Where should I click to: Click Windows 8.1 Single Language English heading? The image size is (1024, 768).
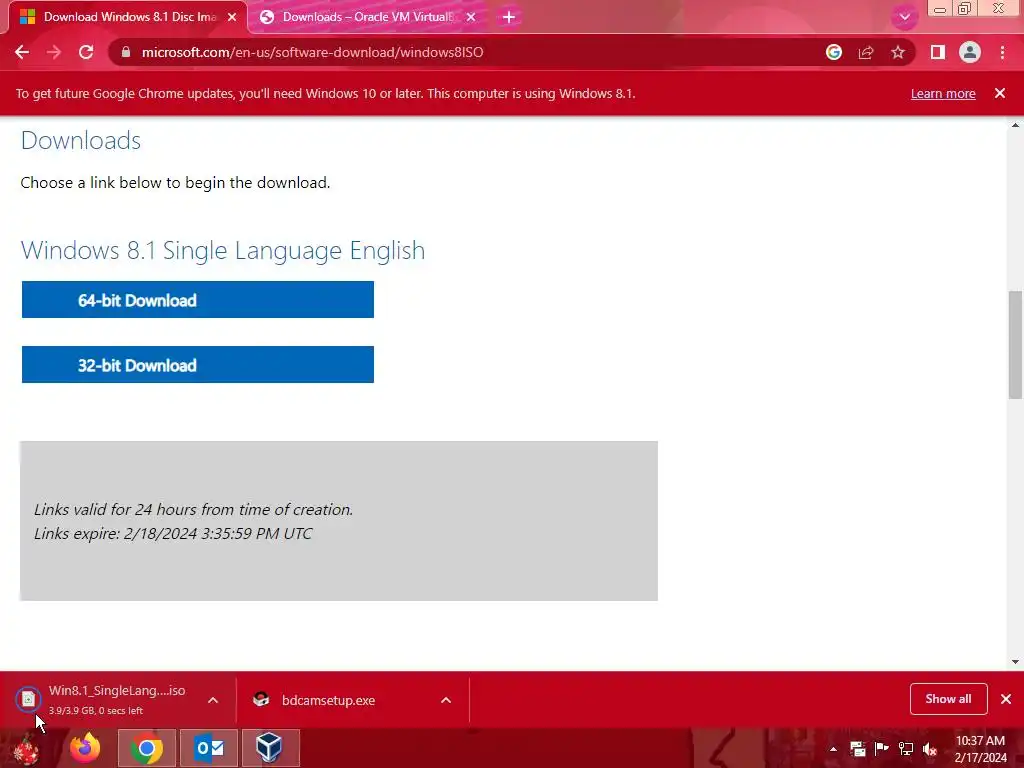[223, 251]
